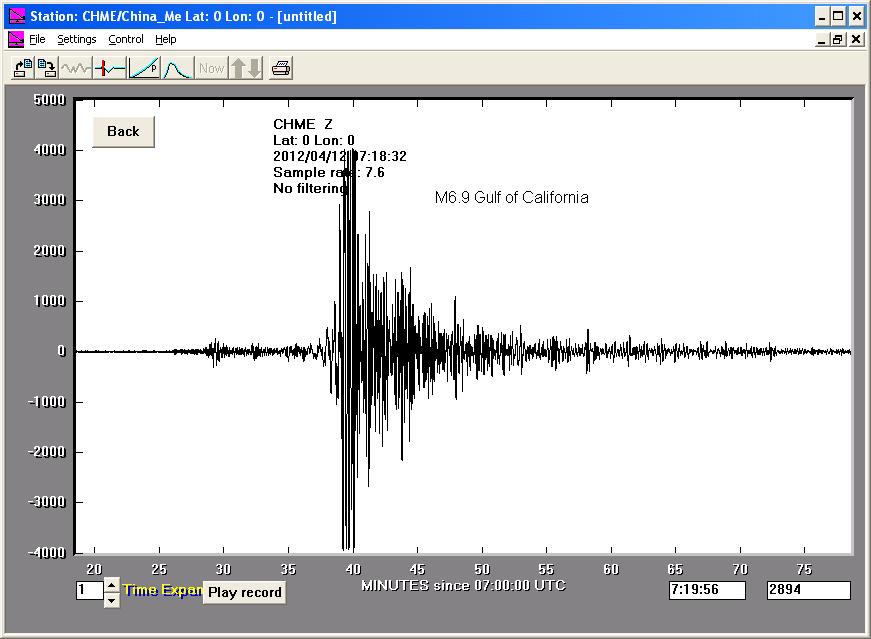Viewport: 871px width, 639px height.
Task: Click the 2894 amplitude readout box
Action: (808, 591)
